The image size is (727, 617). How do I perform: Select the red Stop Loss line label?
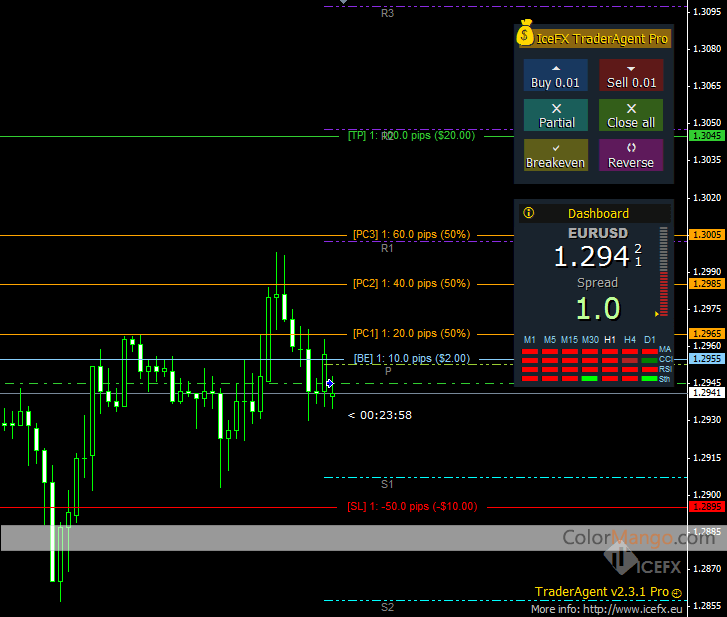tap(412, 506)
